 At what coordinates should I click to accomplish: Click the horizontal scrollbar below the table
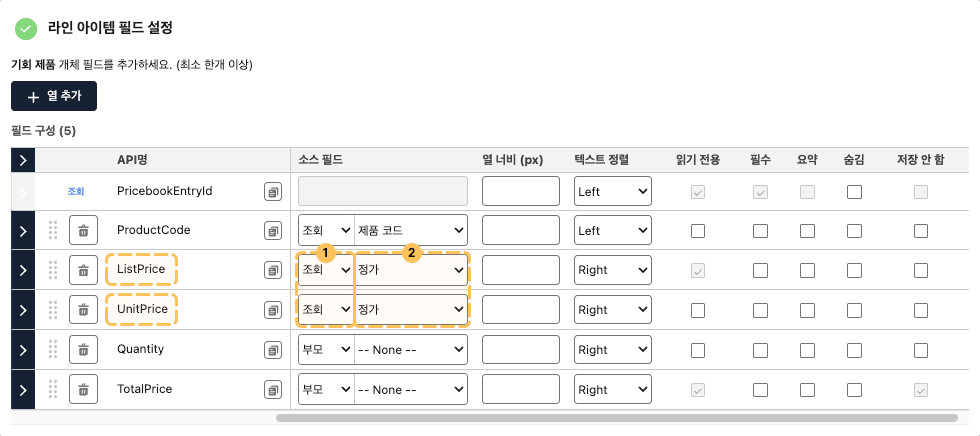point(617,418)
